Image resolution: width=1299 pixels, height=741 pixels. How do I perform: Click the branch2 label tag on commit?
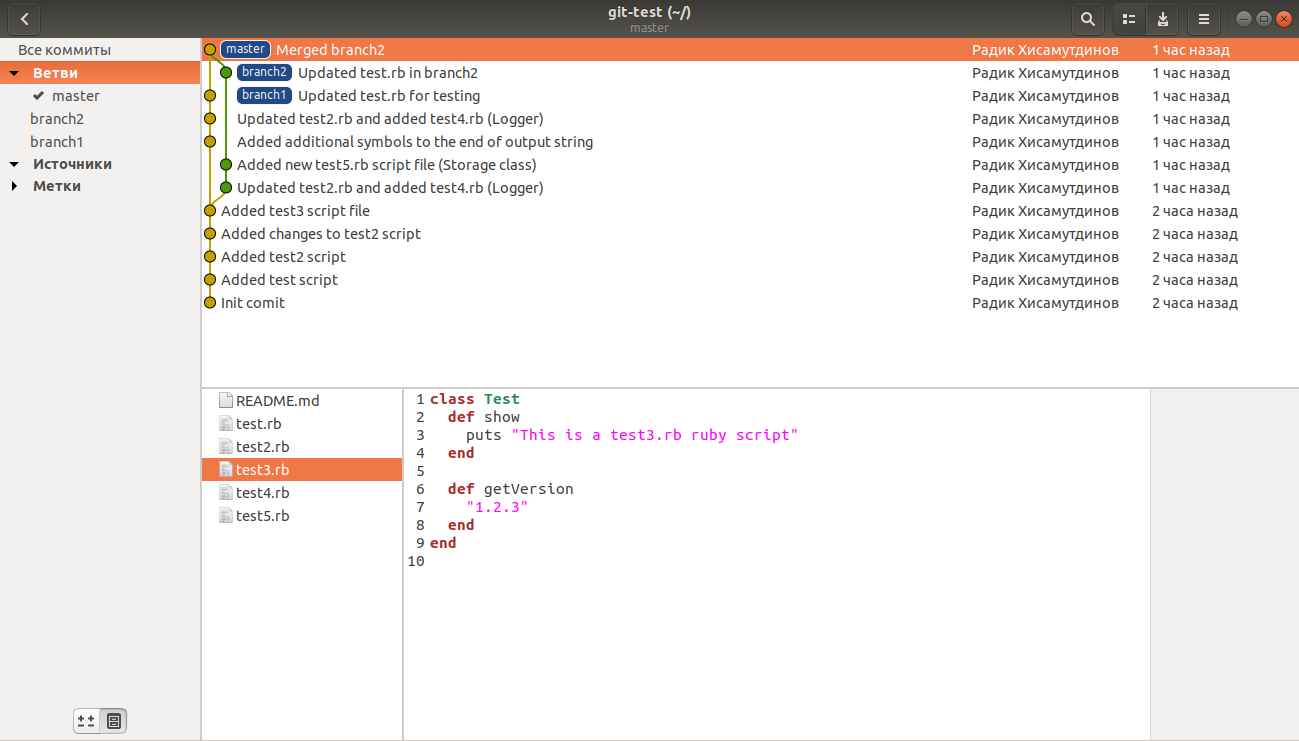pos(264,72)
